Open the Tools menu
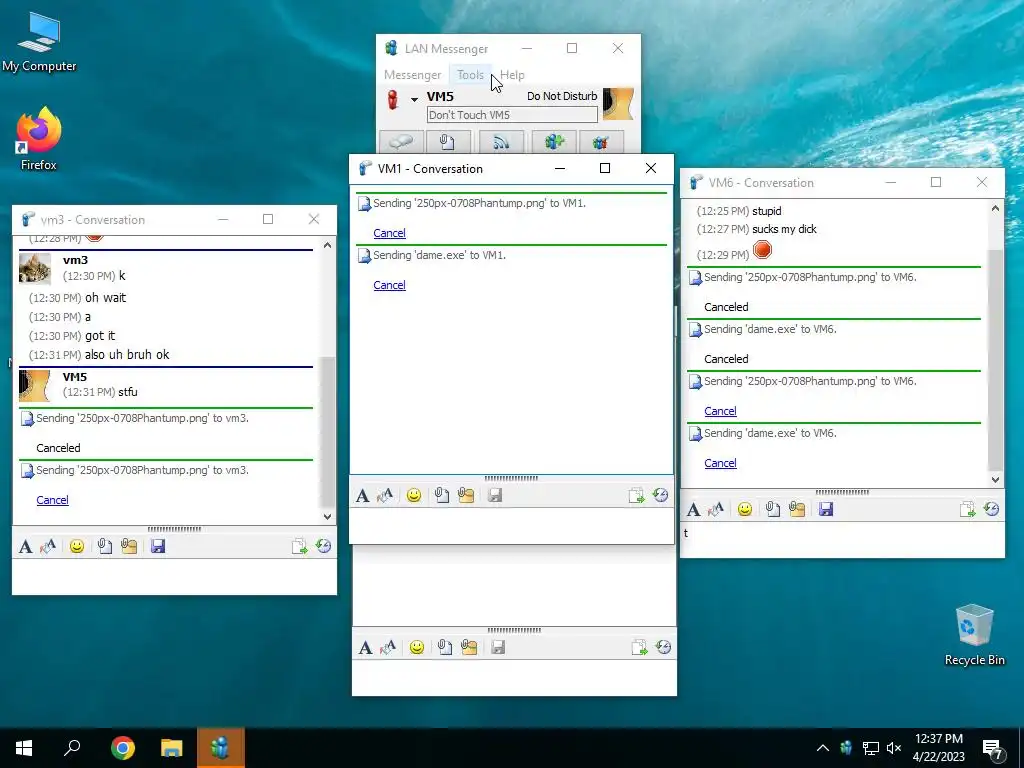Viewport: 1024px width, 768px height. click(470, 75)
